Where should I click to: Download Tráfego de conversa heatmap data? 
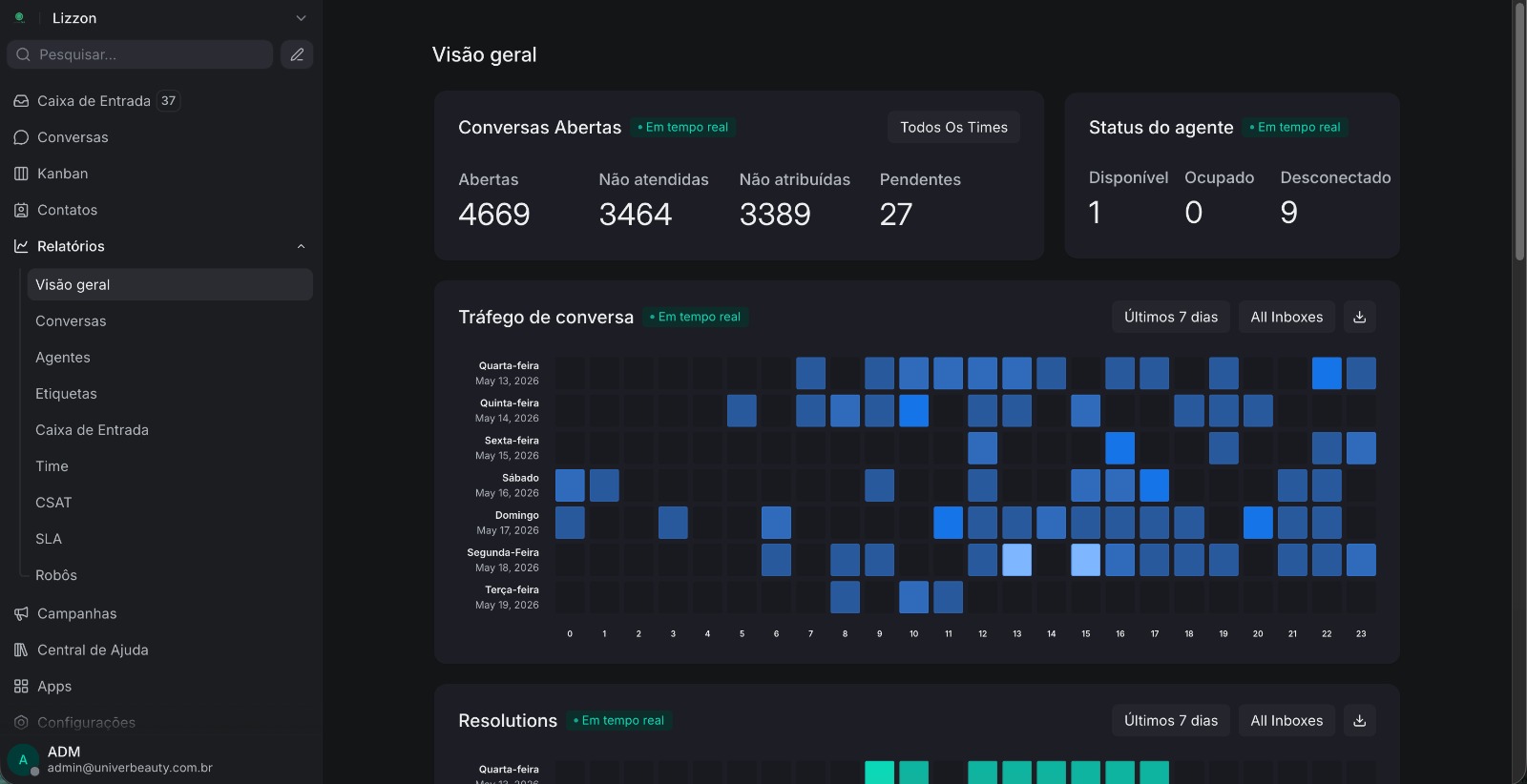point(1359,317)
